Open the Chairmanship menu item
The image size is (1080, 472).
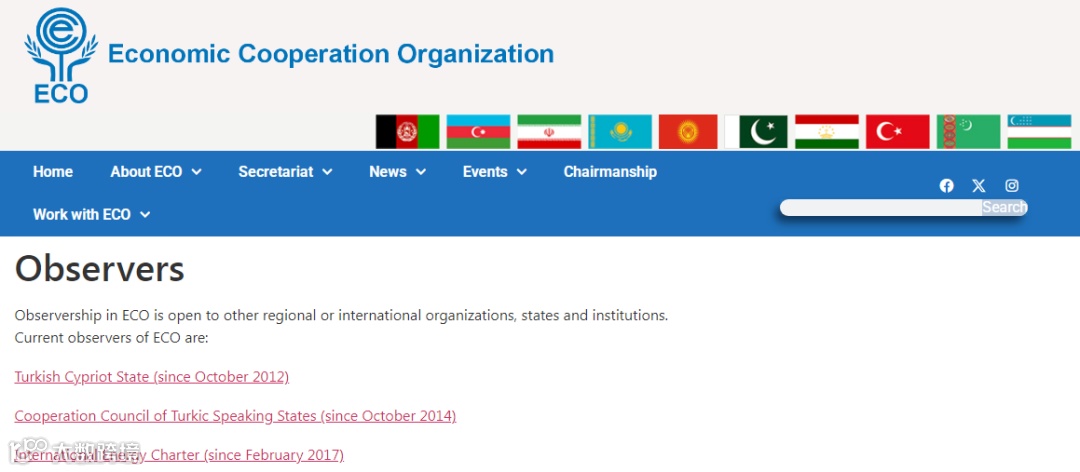[610, 172]
